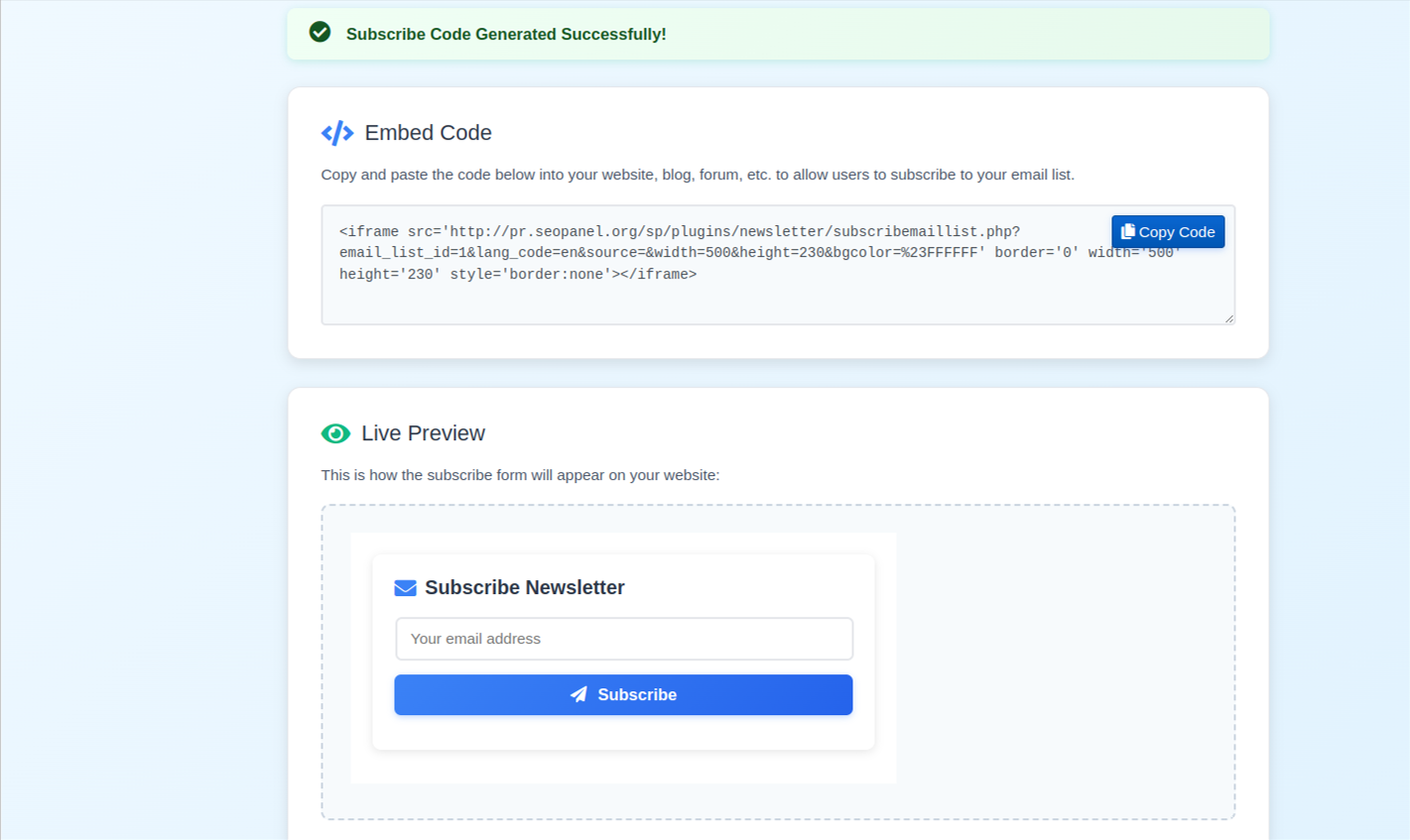Click the Subscribe Newsletter title
The width and height of the screenshot is (1410, 840).
coord(525,587)
